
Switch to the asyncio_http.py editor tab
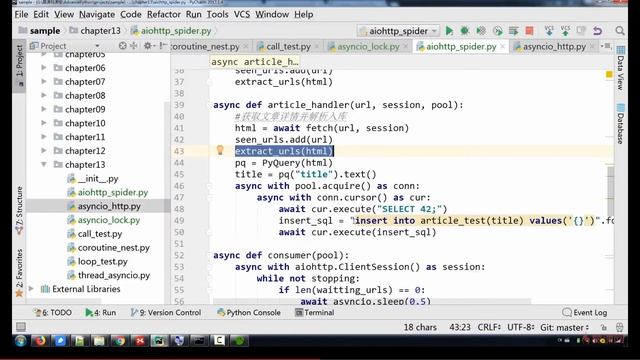[x=554, y=47]
